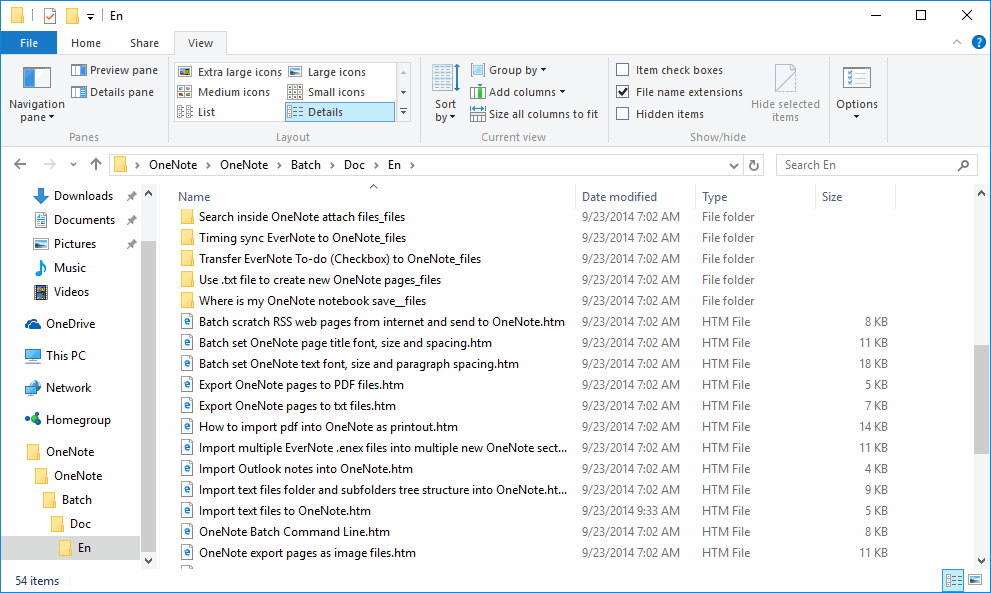Select Export OneNote pages to PDF files.htm
991x593 pixels.
[x=301, y=385]
